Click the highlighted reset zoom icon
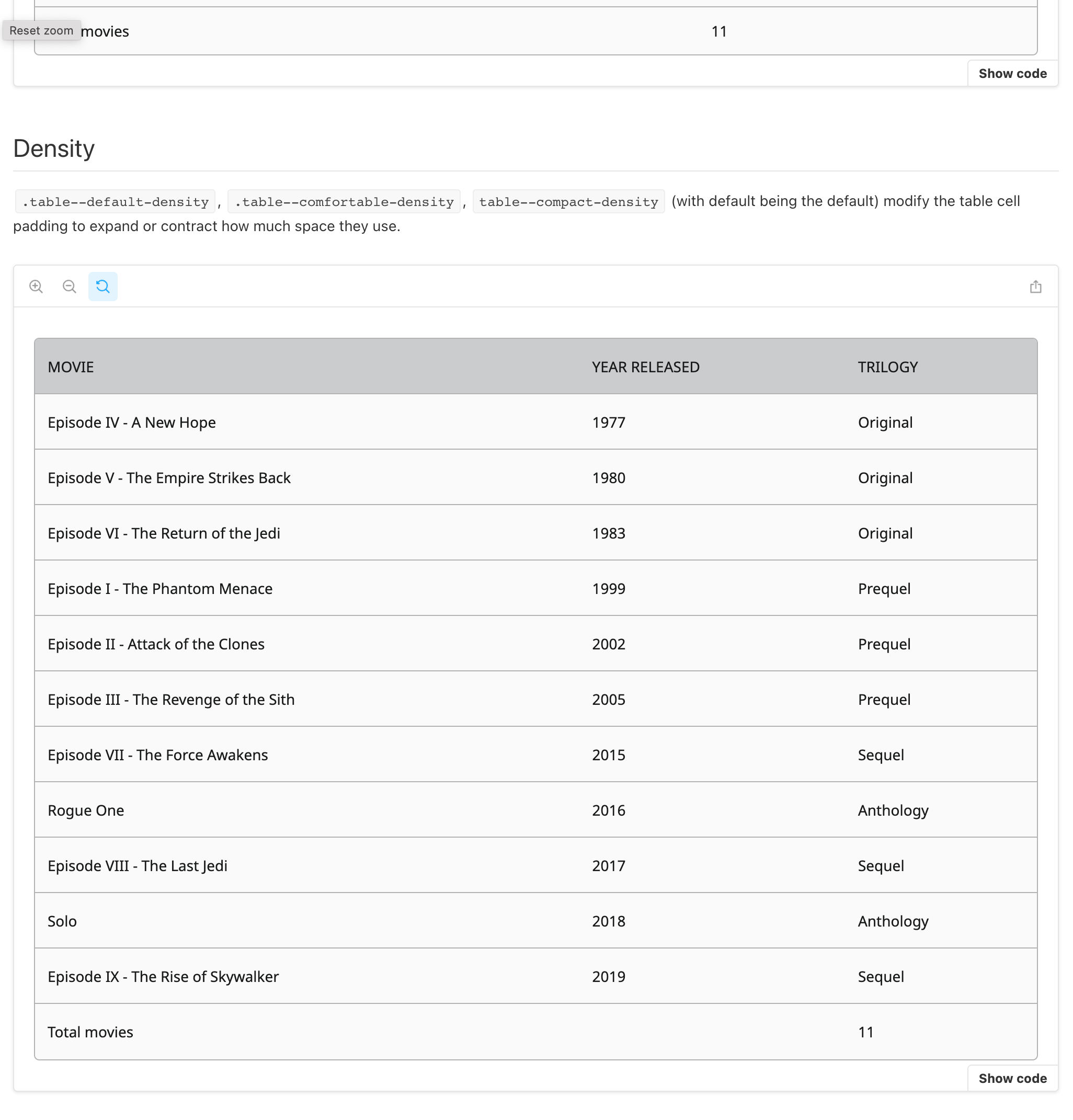Screen dimensions: 1073x1120 103,287
